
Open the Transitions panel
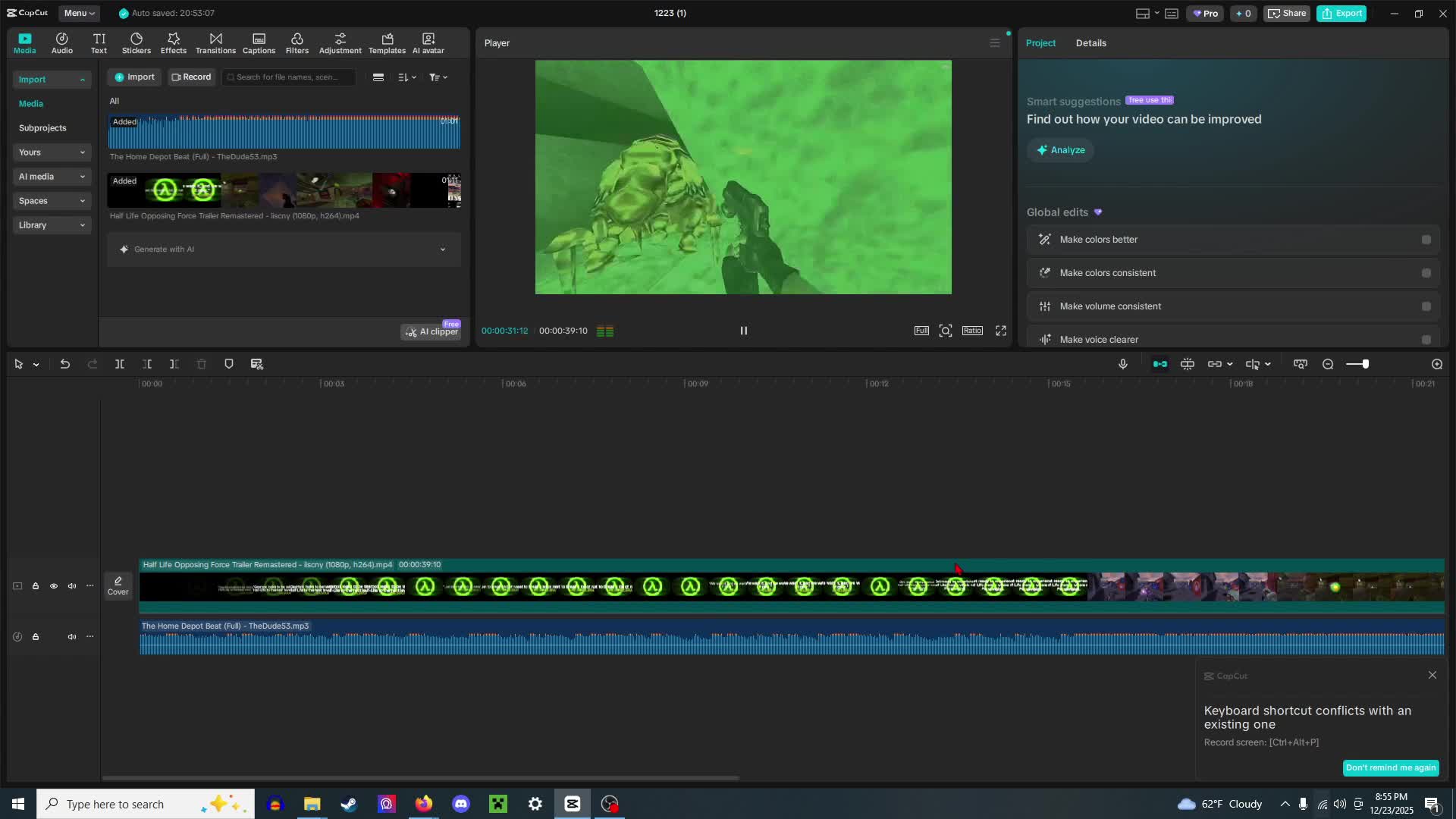(215, 43)
